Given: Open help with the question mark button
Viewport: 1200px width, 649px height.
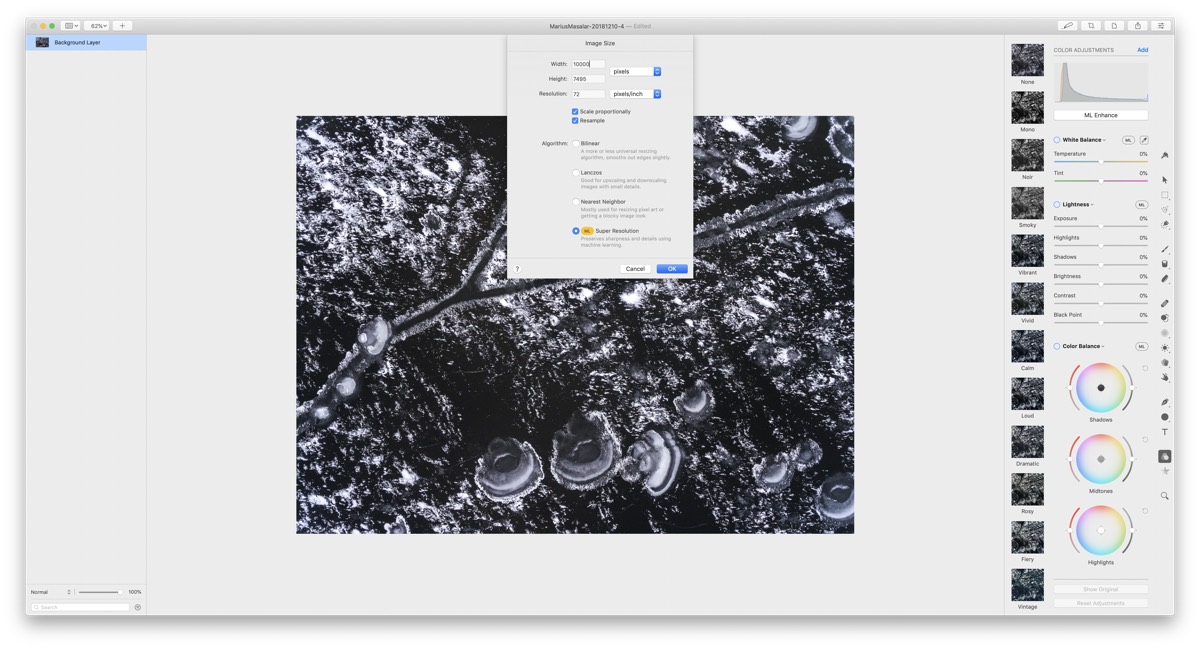Looking at the screenshot, I should click(x=517, y=269).
